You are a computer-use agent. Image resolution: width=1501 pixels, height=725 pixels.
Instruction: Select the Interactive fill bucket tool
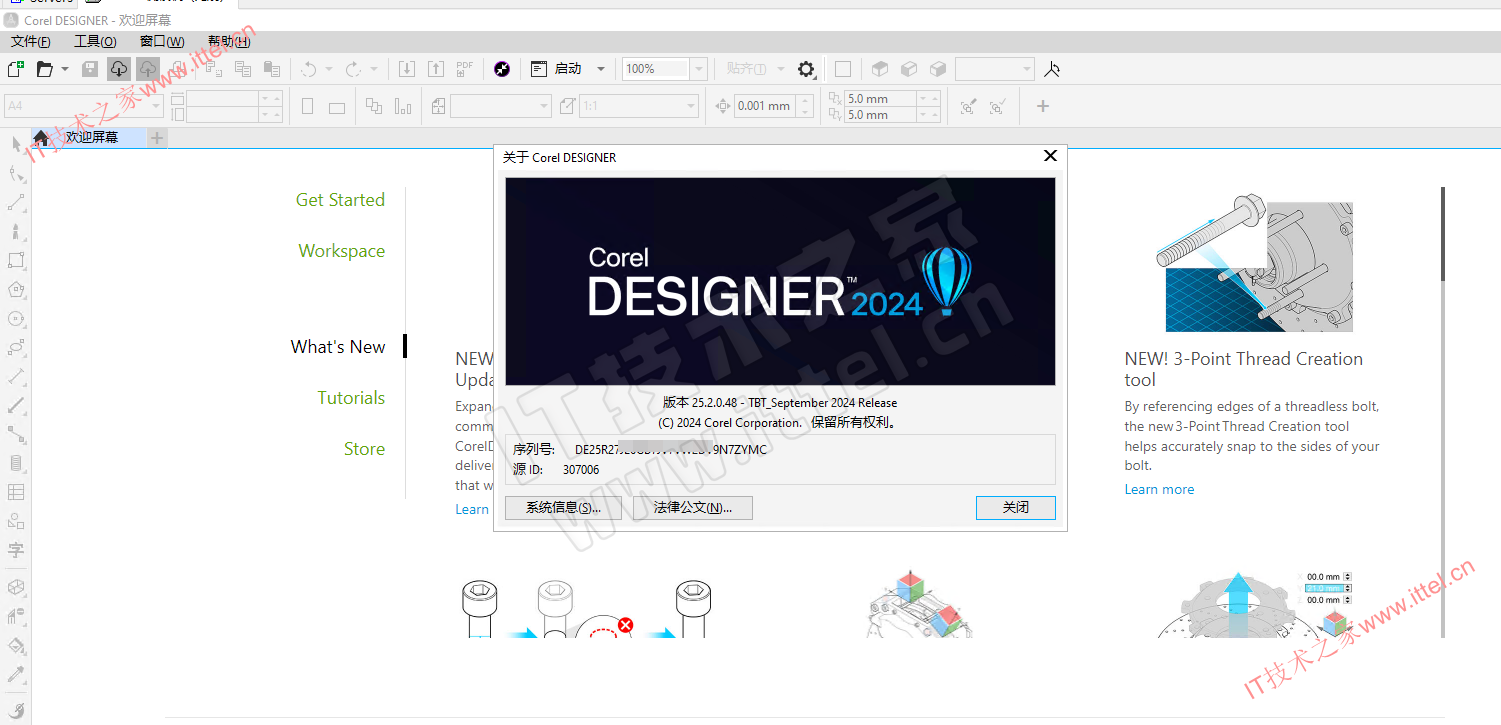tap(16, 646)
